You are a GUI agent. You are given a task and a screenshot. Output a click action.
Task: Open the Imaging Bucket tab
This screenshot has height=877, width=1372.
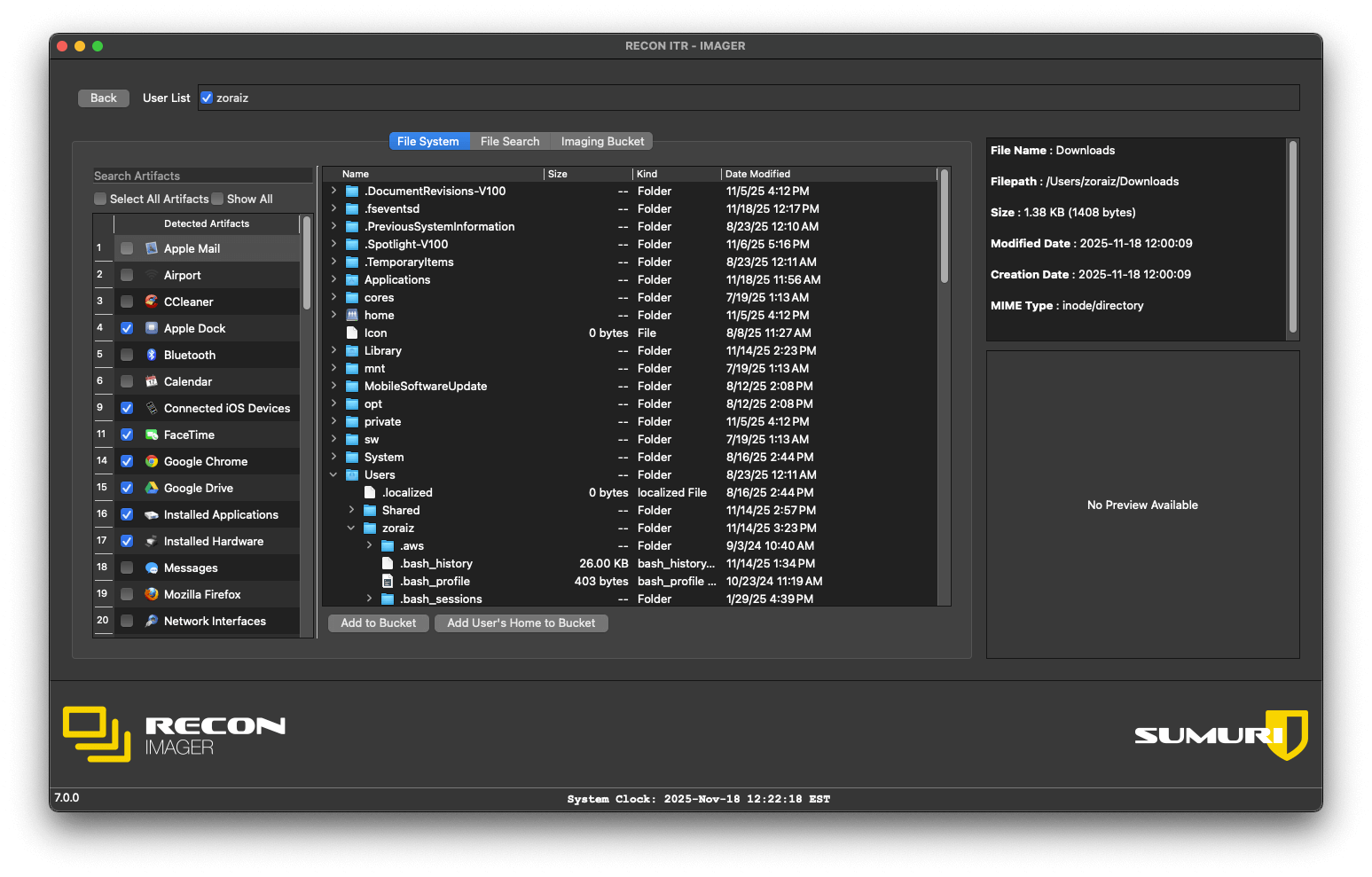pos(601,141)
